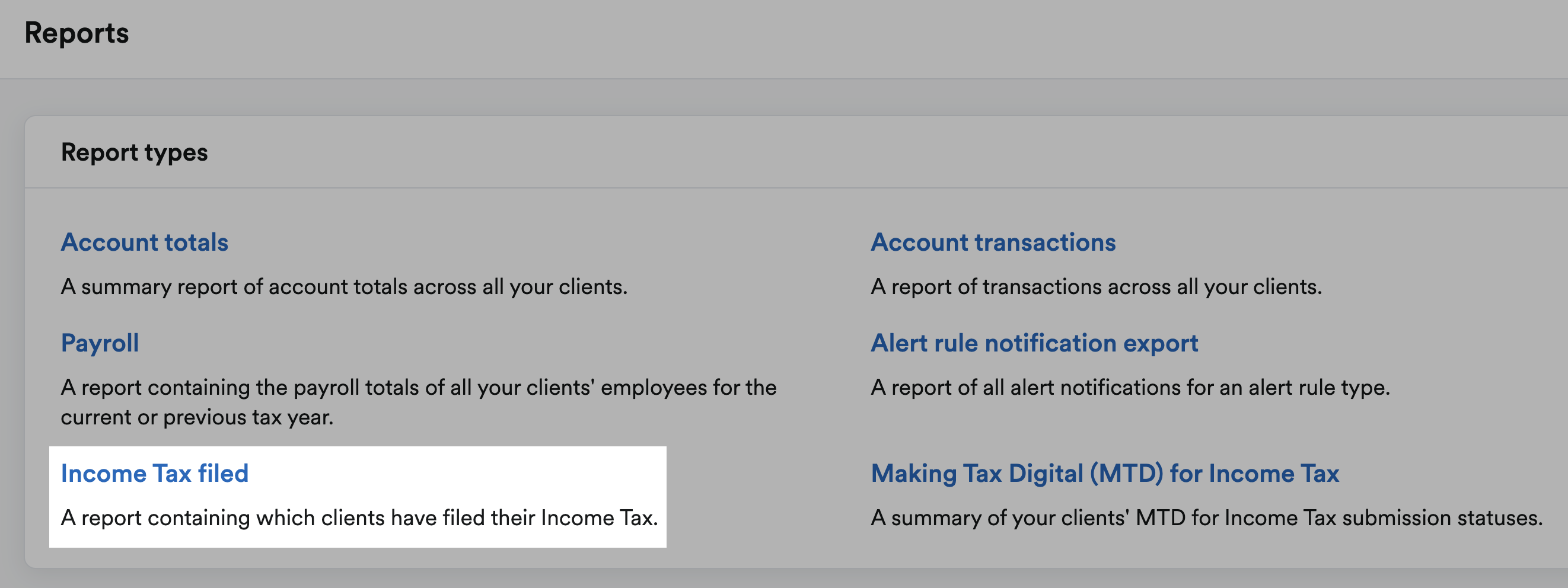Click the Reports page heading
1568x588 pixels.
pos(77,33)
